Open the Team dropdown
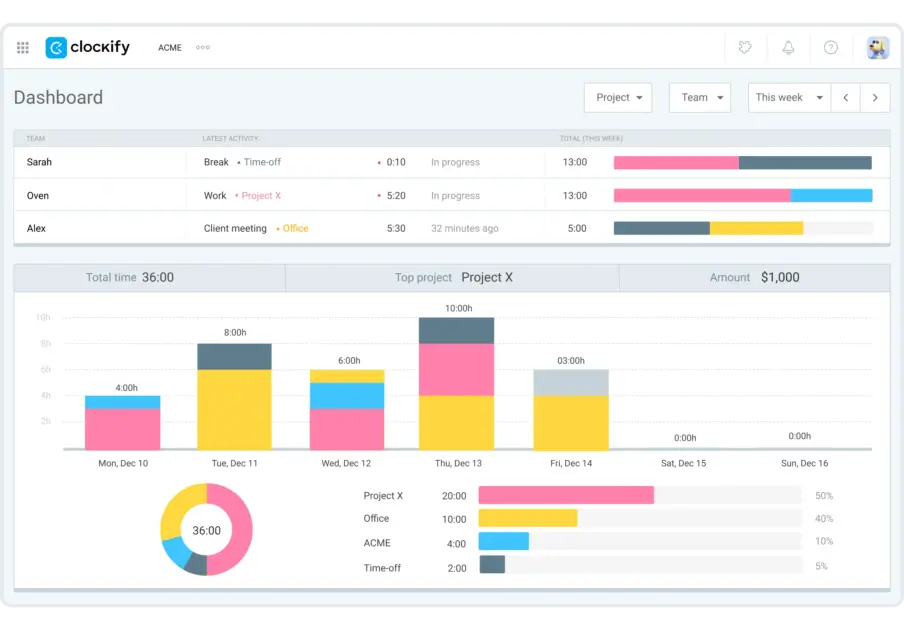This screenshot has width=904, height=630. [x=700, y=97]
